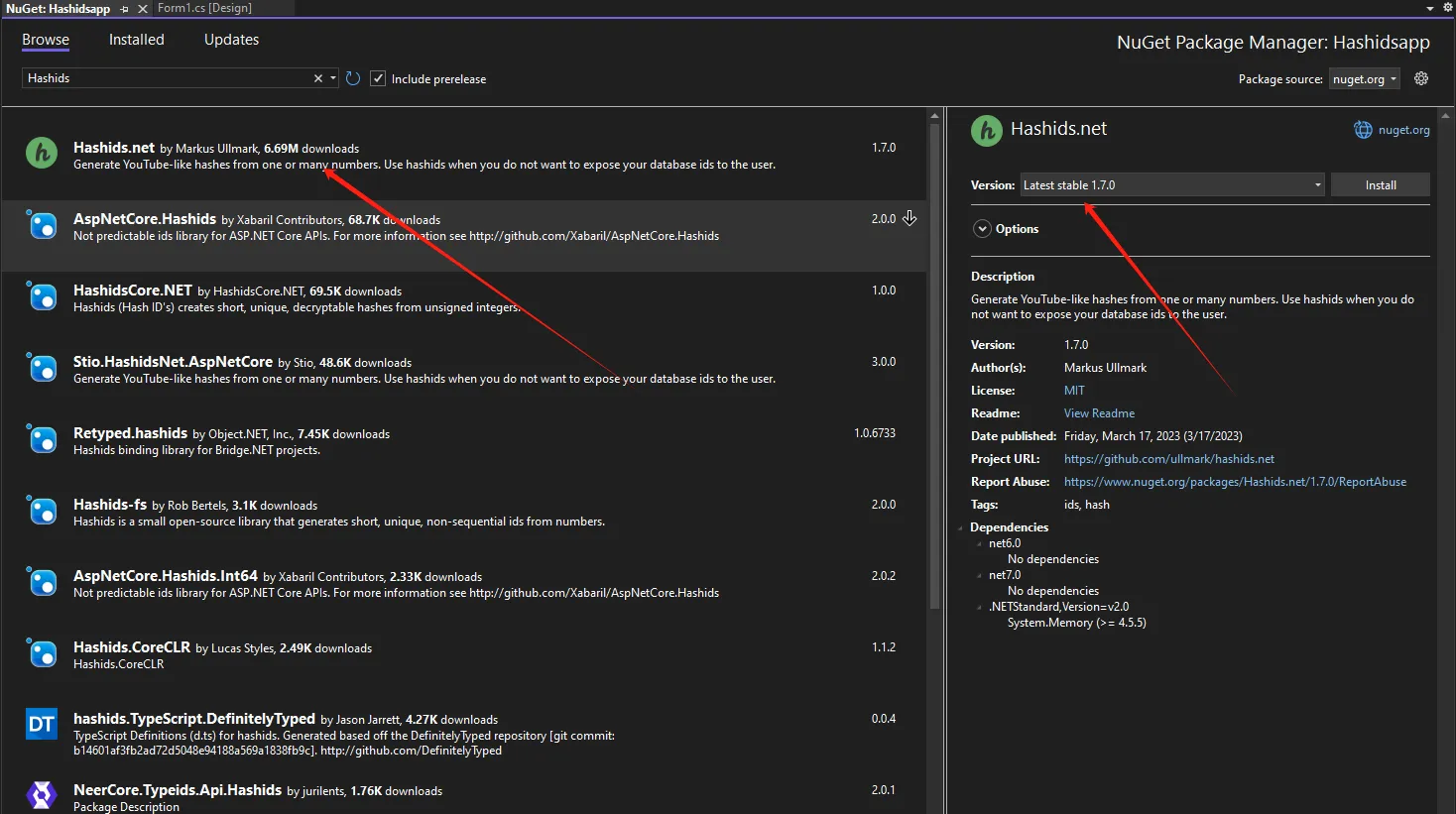Click the refresh search results icon
The width and height of the screenshot is (1456, 814).
point(353,78)
